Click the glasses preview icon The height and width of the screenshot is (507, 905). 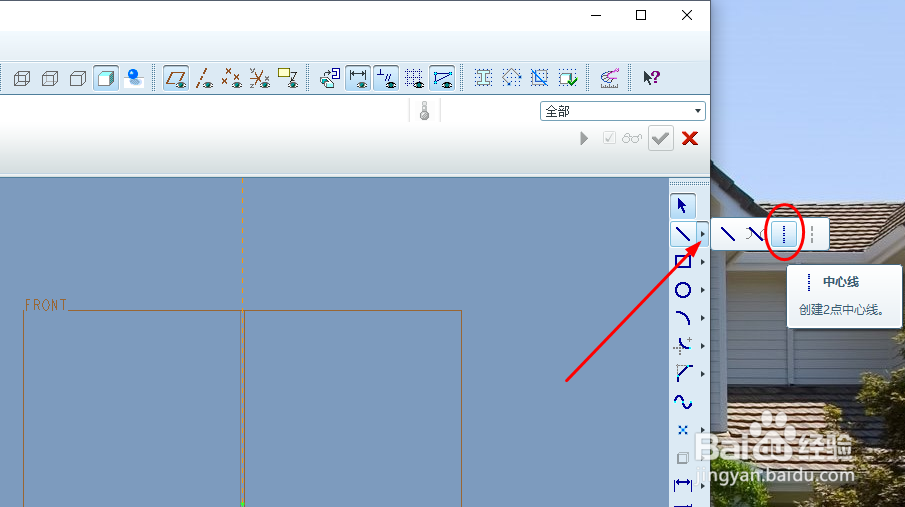click(631, 139)
